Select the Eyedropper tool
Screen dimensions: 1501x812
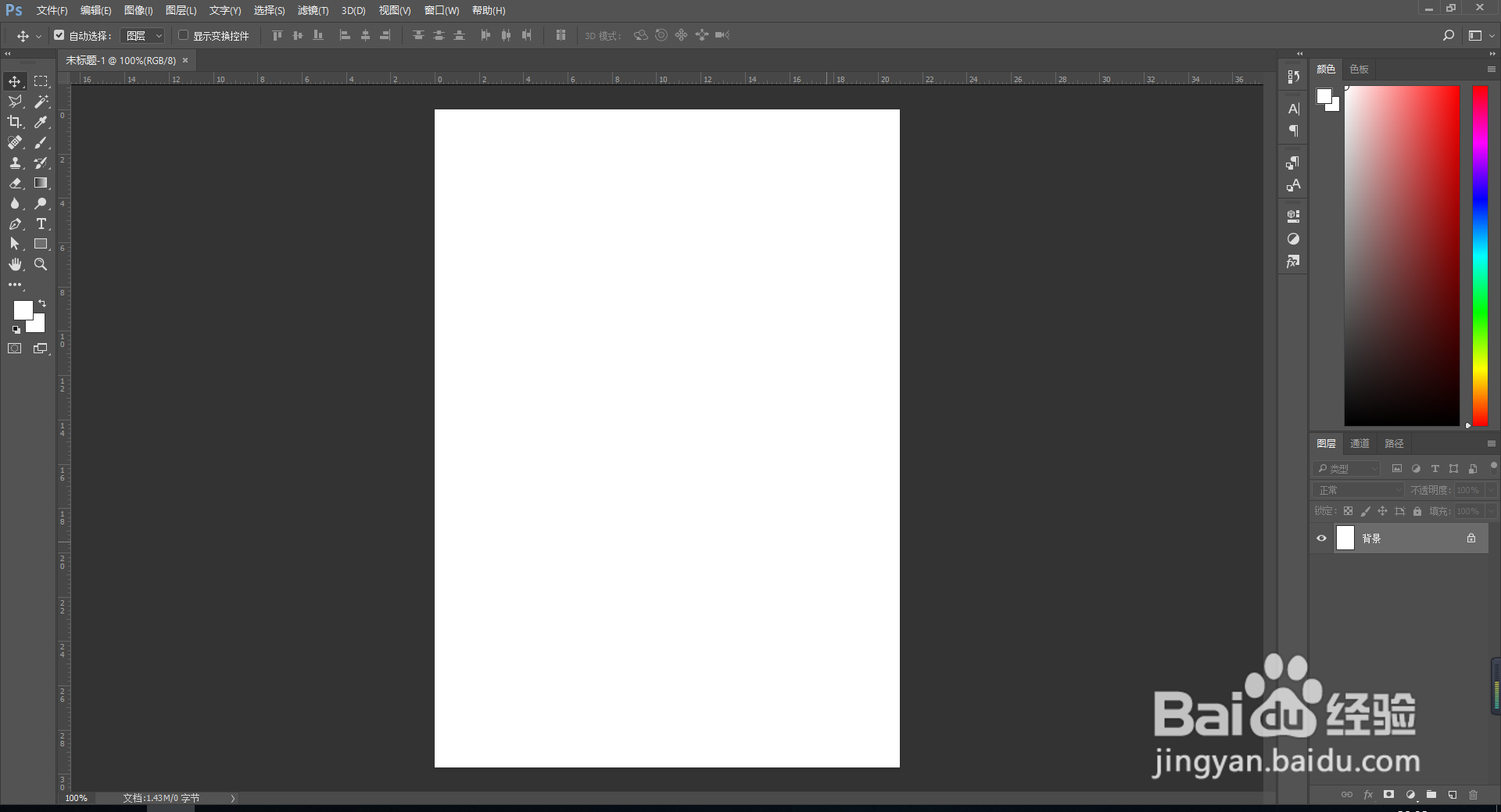pyautogui.click(x=41, y=122)
